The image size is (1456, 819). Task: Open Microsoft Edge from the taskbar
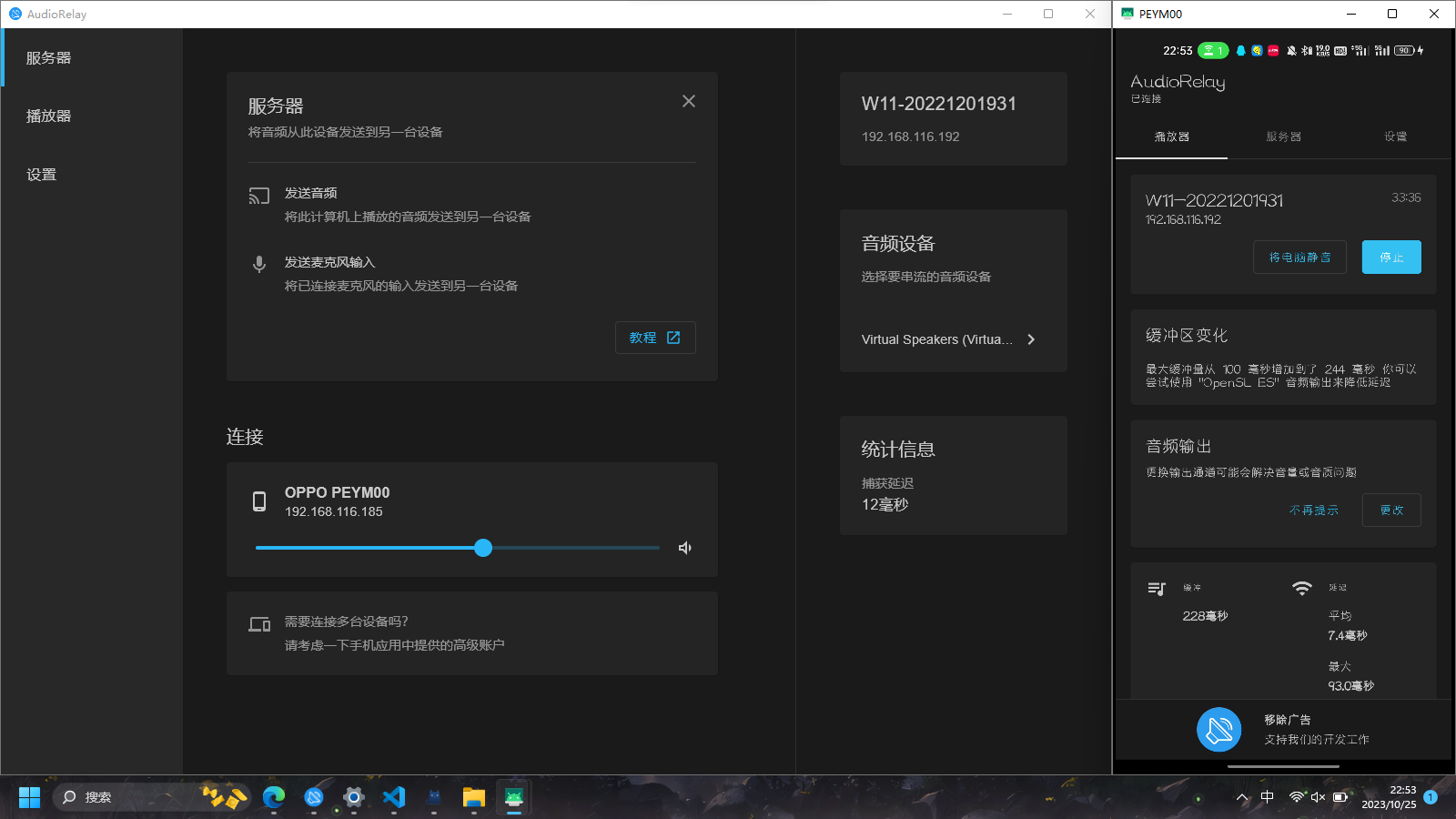[x=274, y=797]
